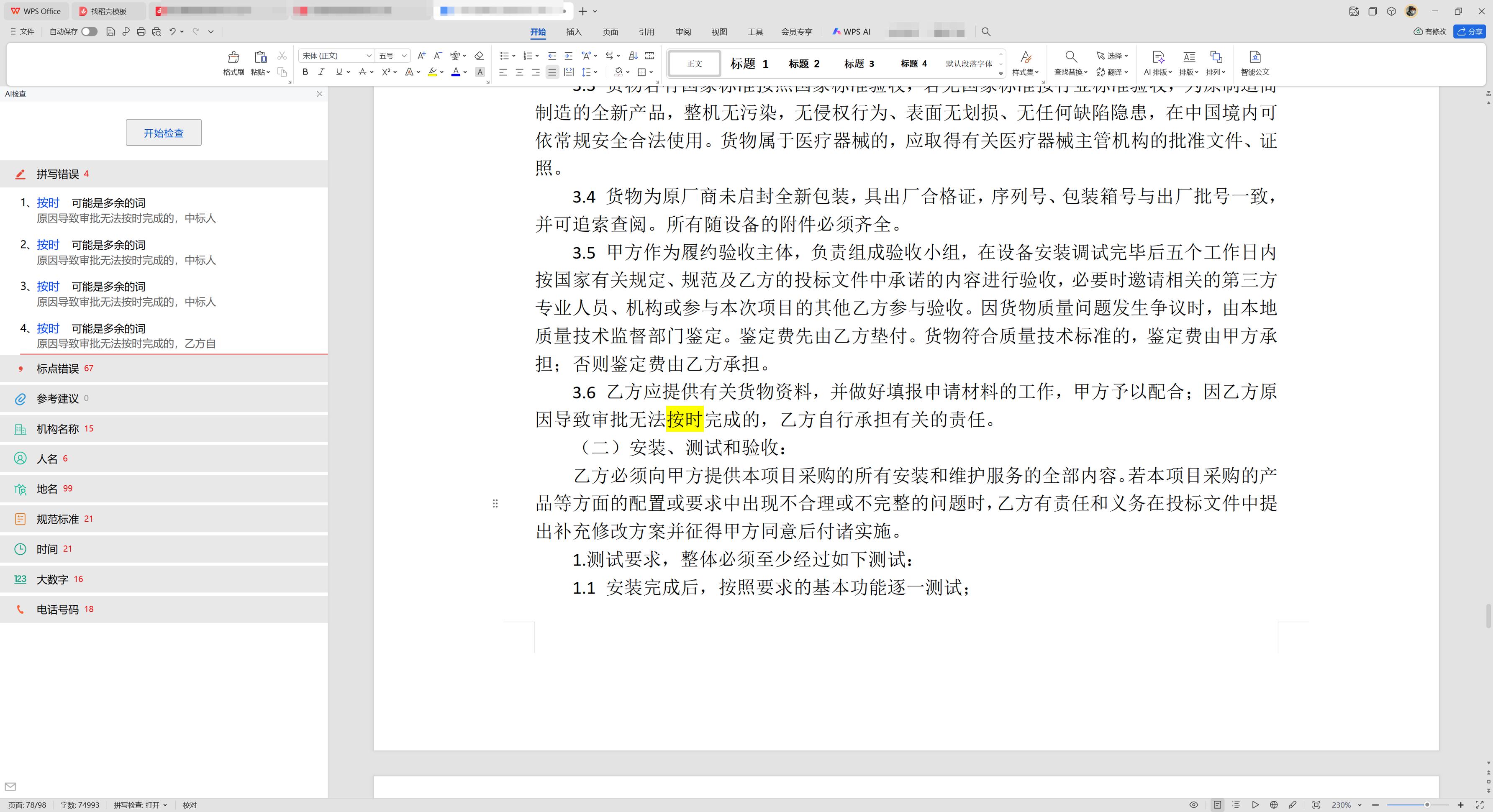The width and height of the screenshot is (1493, 812).
Task: Open numbered list dropdown arrow
Action: point(537,56)
